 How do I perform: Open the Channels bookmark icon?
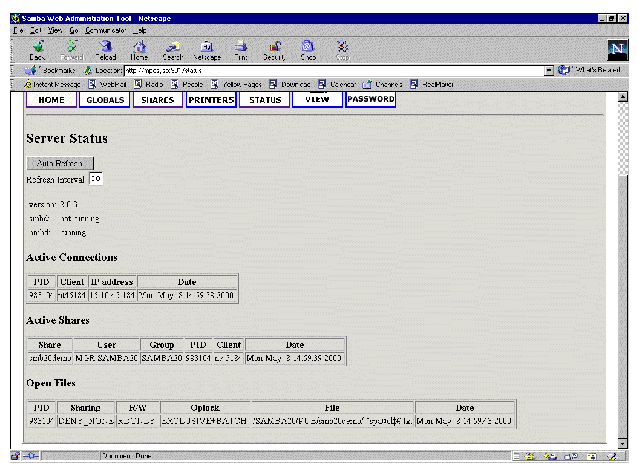[x=367, y=84]
